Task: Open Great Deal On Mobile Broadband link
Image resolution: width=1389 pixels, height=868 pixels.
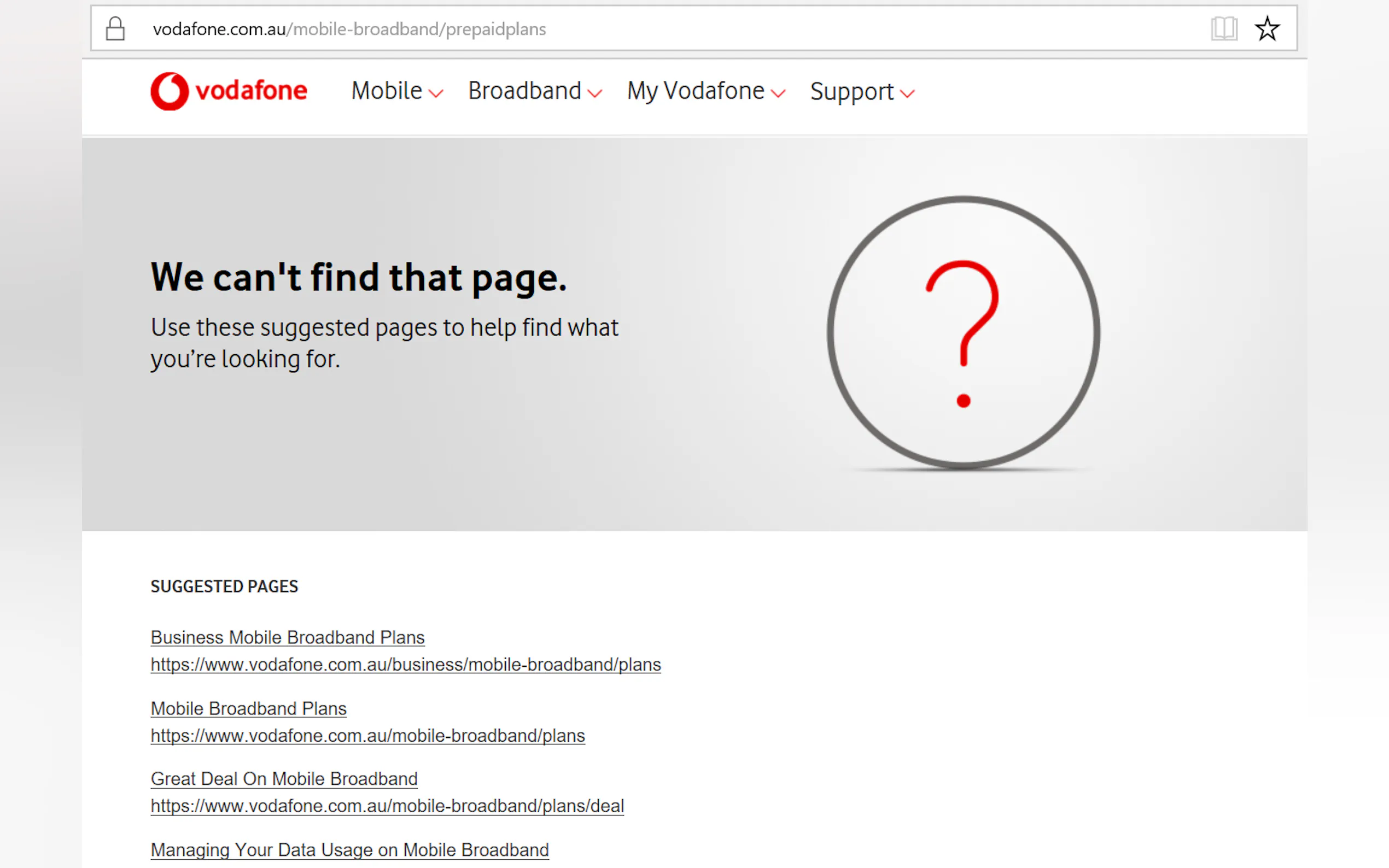Action: tap(284, 779)
